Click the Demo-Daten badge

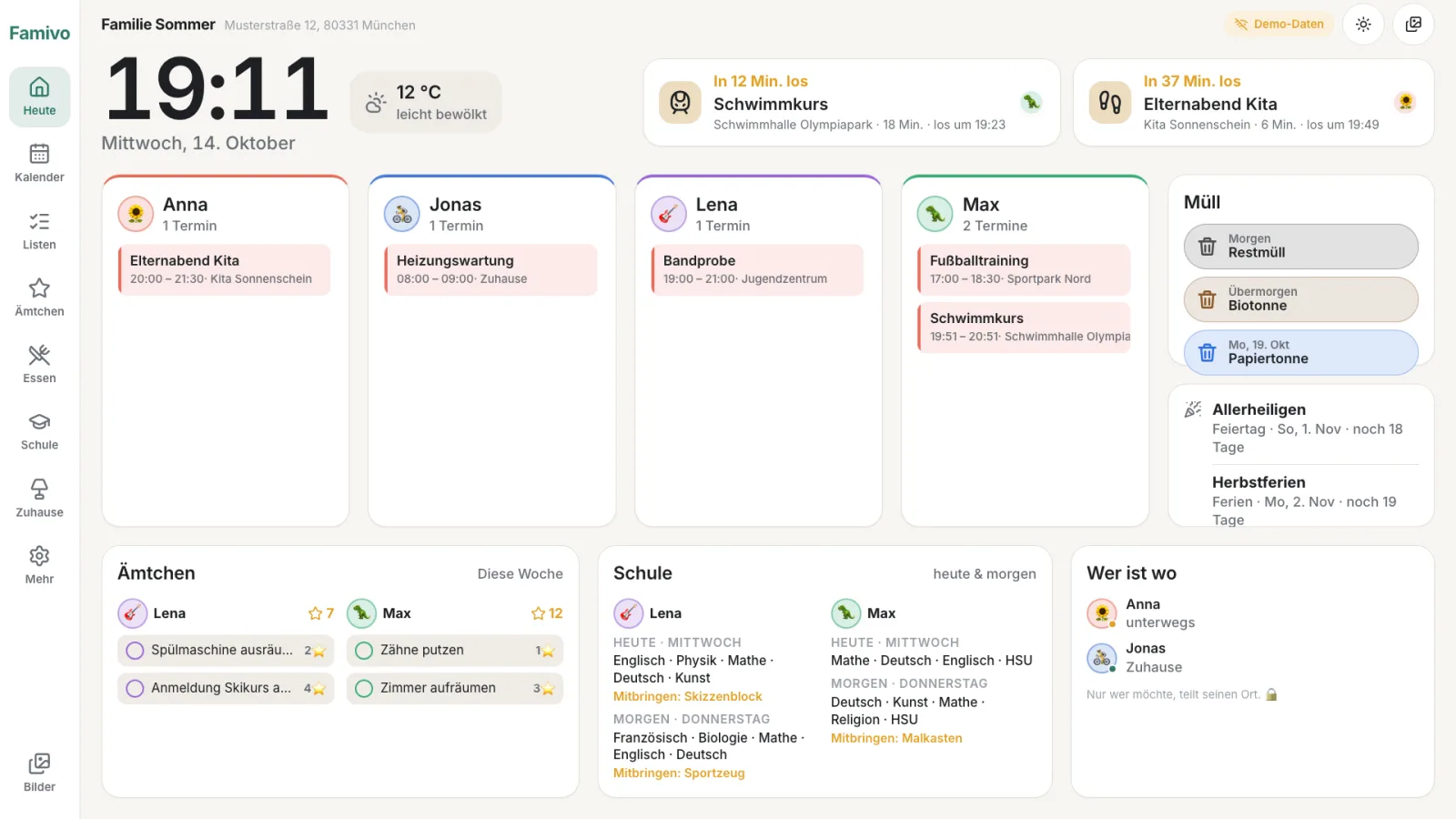tap(1279, 25)
